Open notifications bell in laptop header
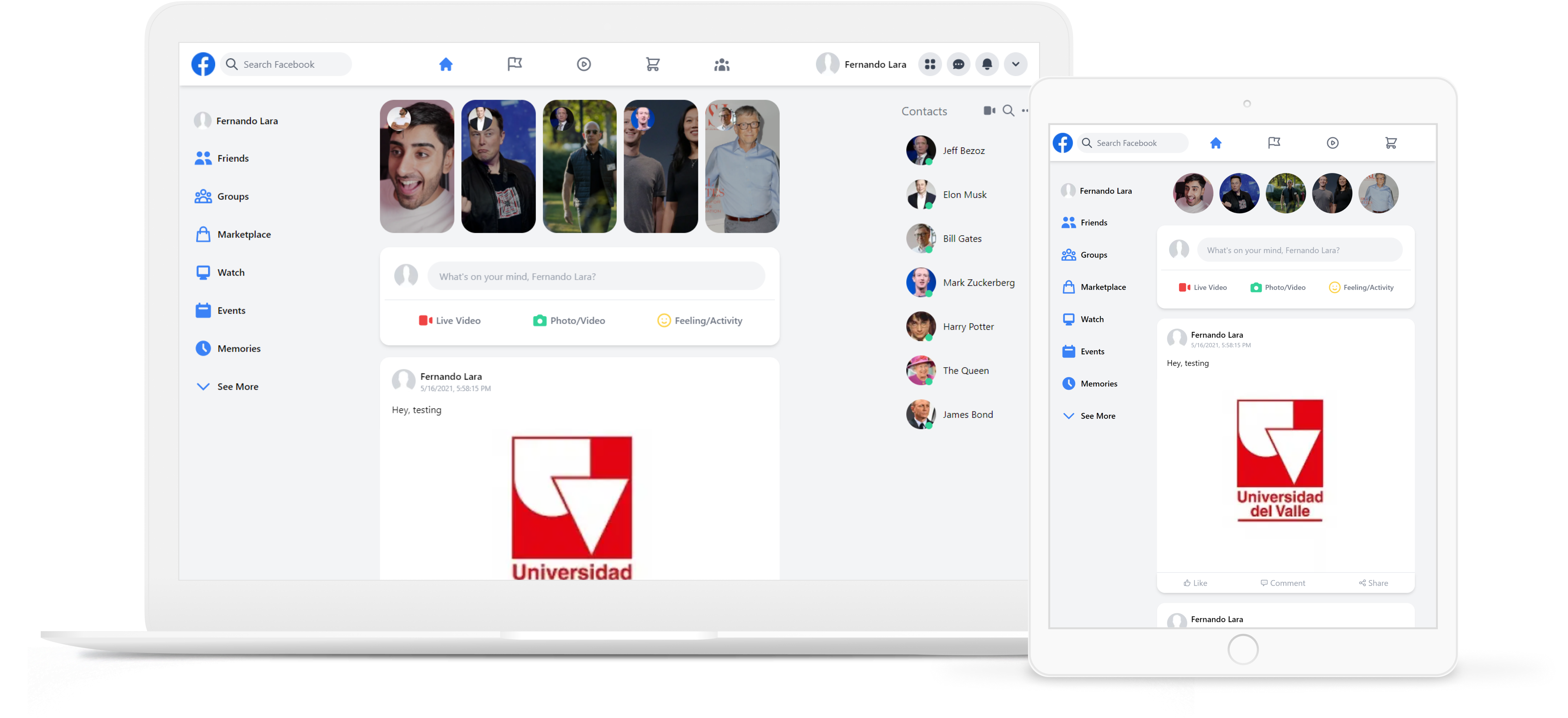The height and width of the screenshot is (718, 1568). click(x=987, y=64)
